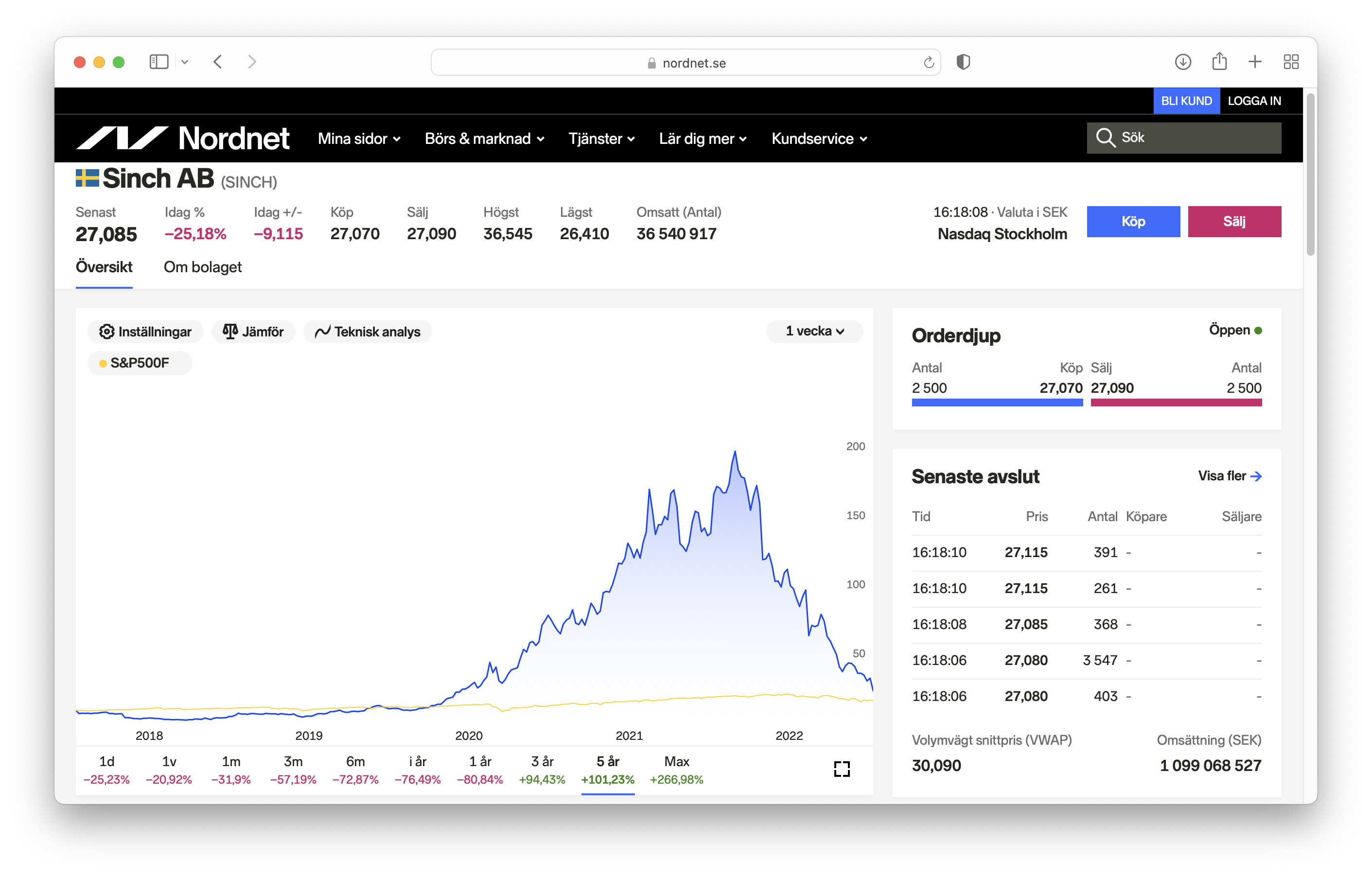Switch to the Om bolaget tab
The width and height of the screenshot is (1372, 876).
pos(202,267)
